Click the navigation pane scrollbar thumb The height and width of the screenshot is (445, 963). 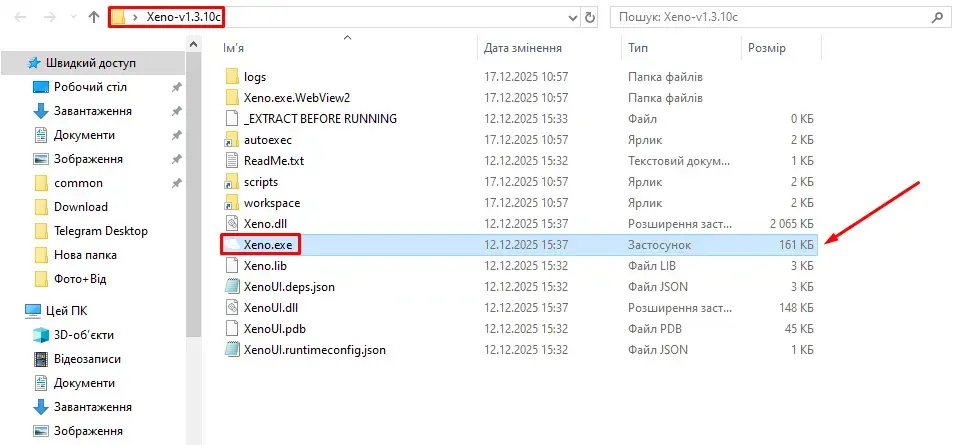[193, 195]
